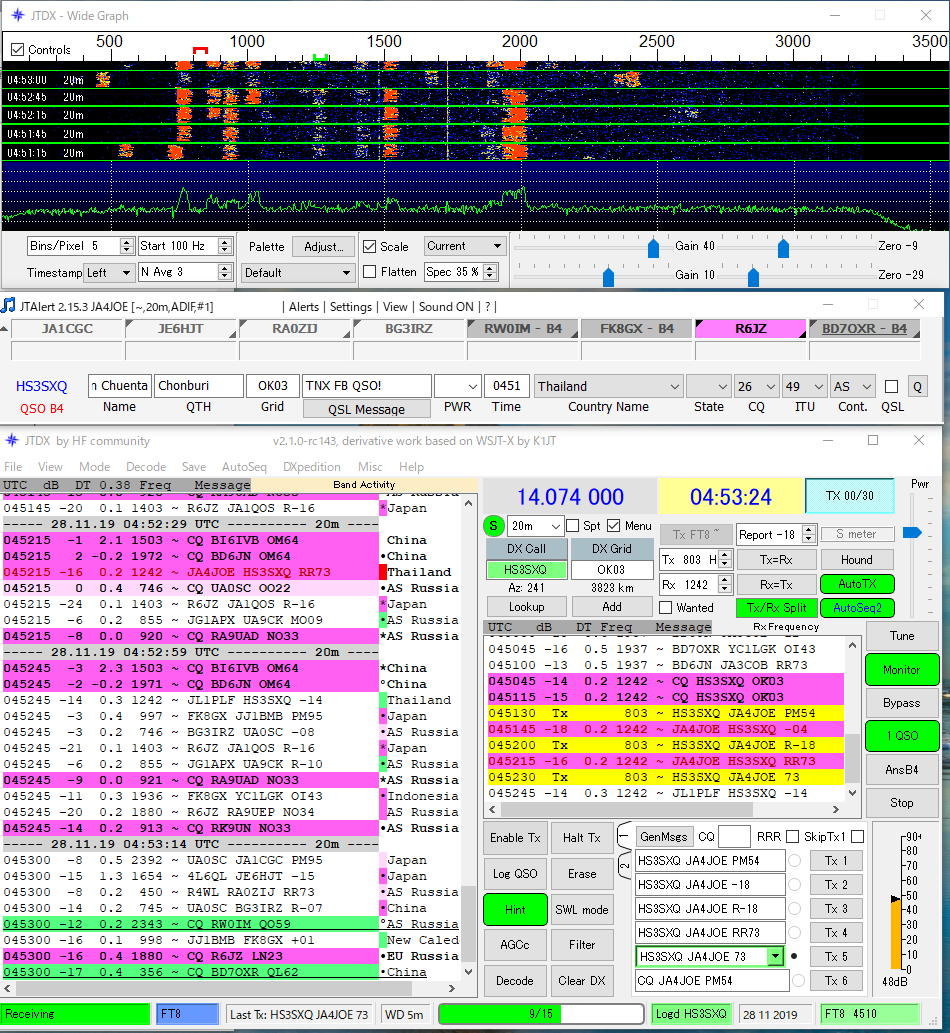The height and width of the screenshot is (1033, 950).
Task: Click the Hound button
Action: click(856, 560)
